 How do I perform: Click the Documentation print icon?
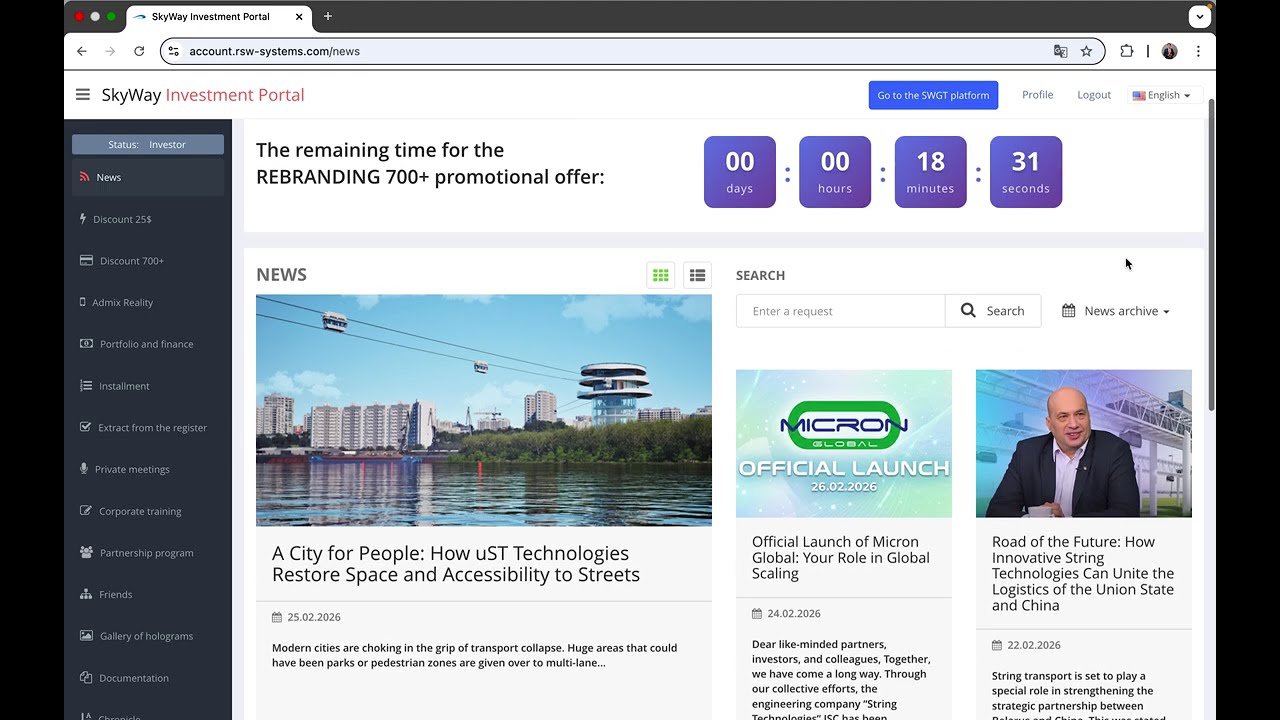point(85,678)
